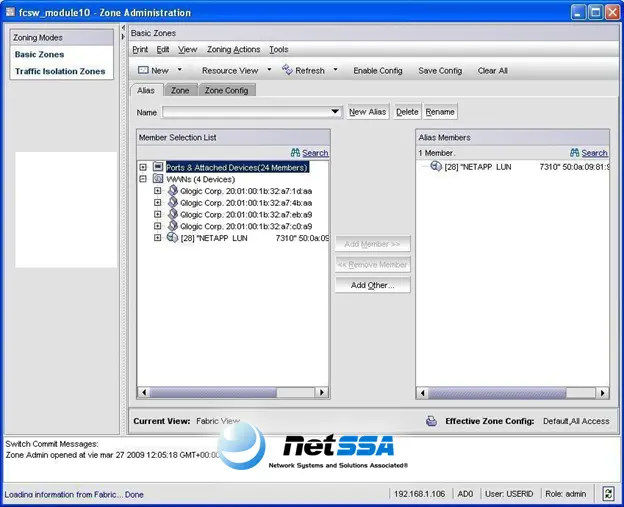Click the printer icon beside Effective Zone Config
This screenshot has width=624, height=507.
[431, 421]
